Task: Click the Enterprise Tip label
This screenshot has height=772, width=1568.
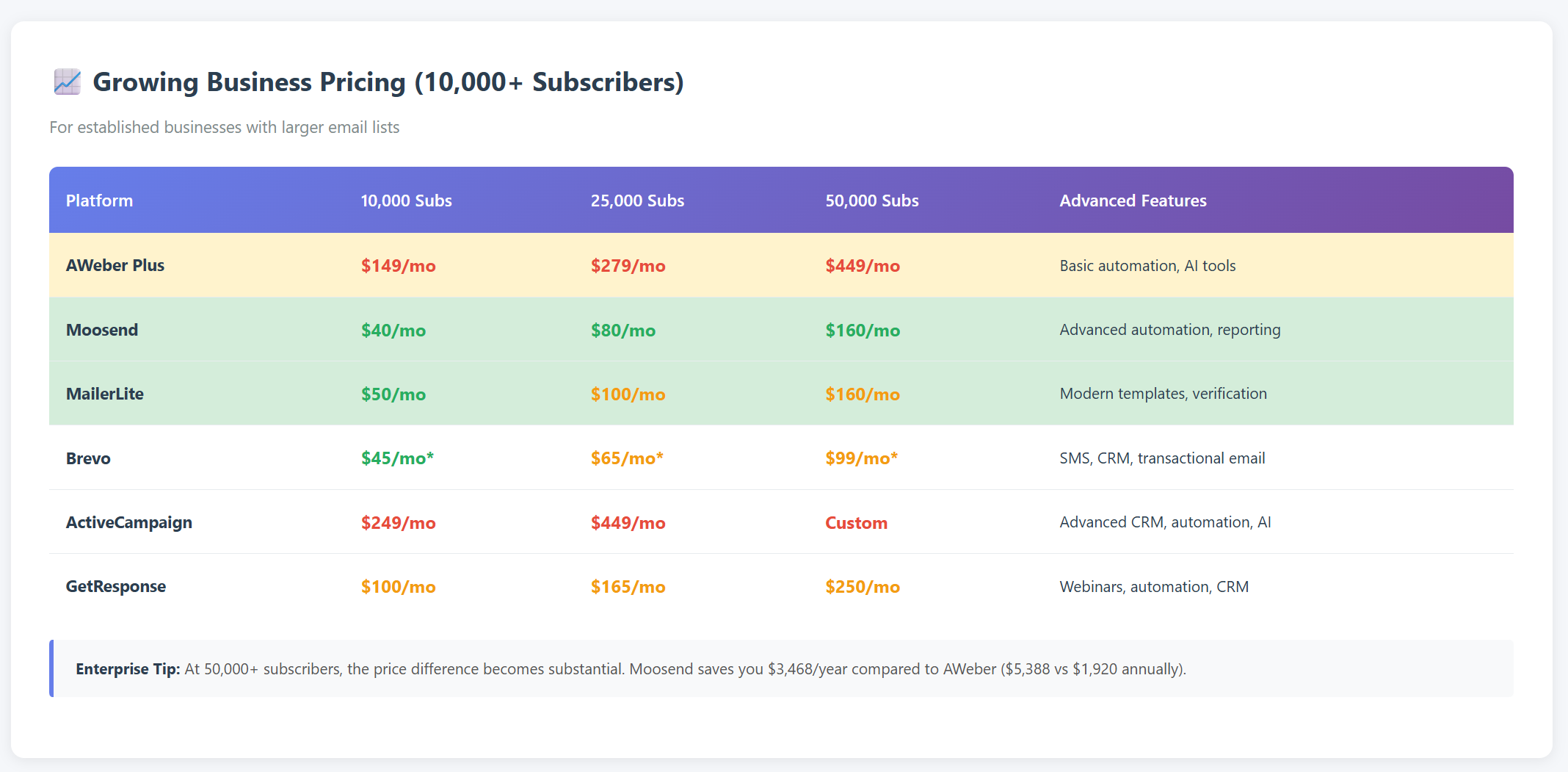Action: [x=128, y=669]
